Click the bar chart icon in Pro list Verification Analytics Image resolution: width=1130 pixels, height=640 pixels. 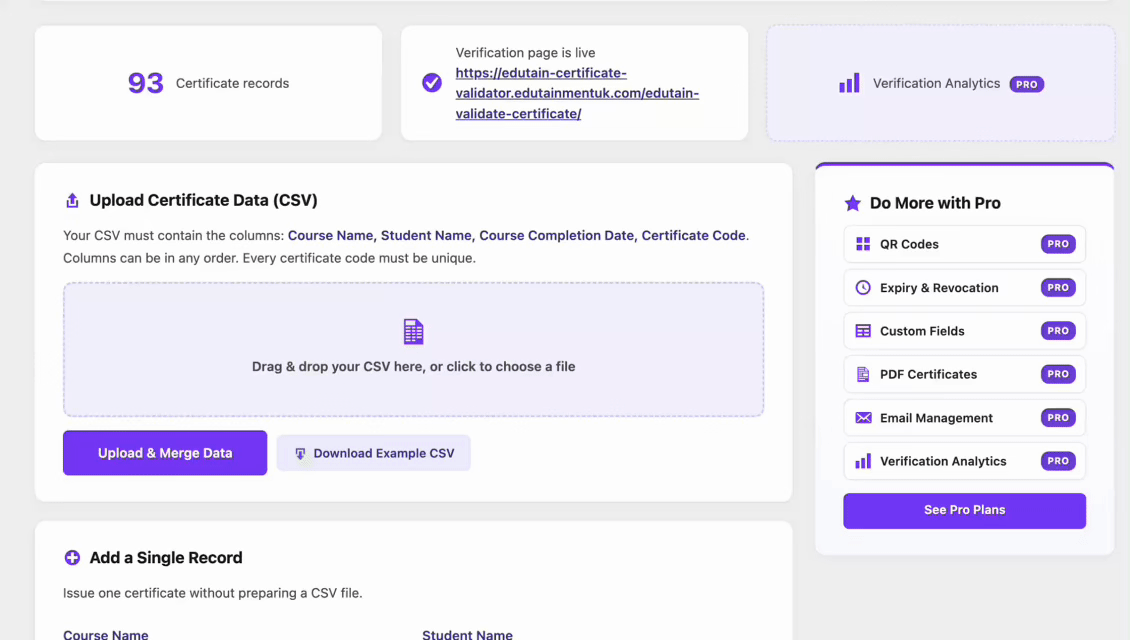(863, 461)
